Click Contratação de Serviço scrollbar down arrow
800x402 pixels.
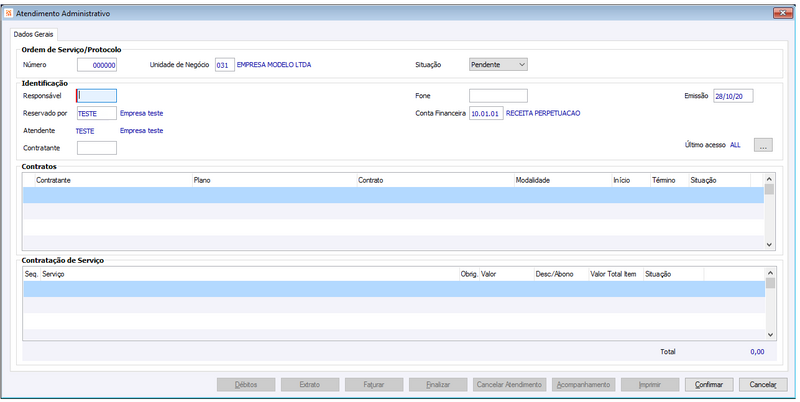(x=770, y=335)
